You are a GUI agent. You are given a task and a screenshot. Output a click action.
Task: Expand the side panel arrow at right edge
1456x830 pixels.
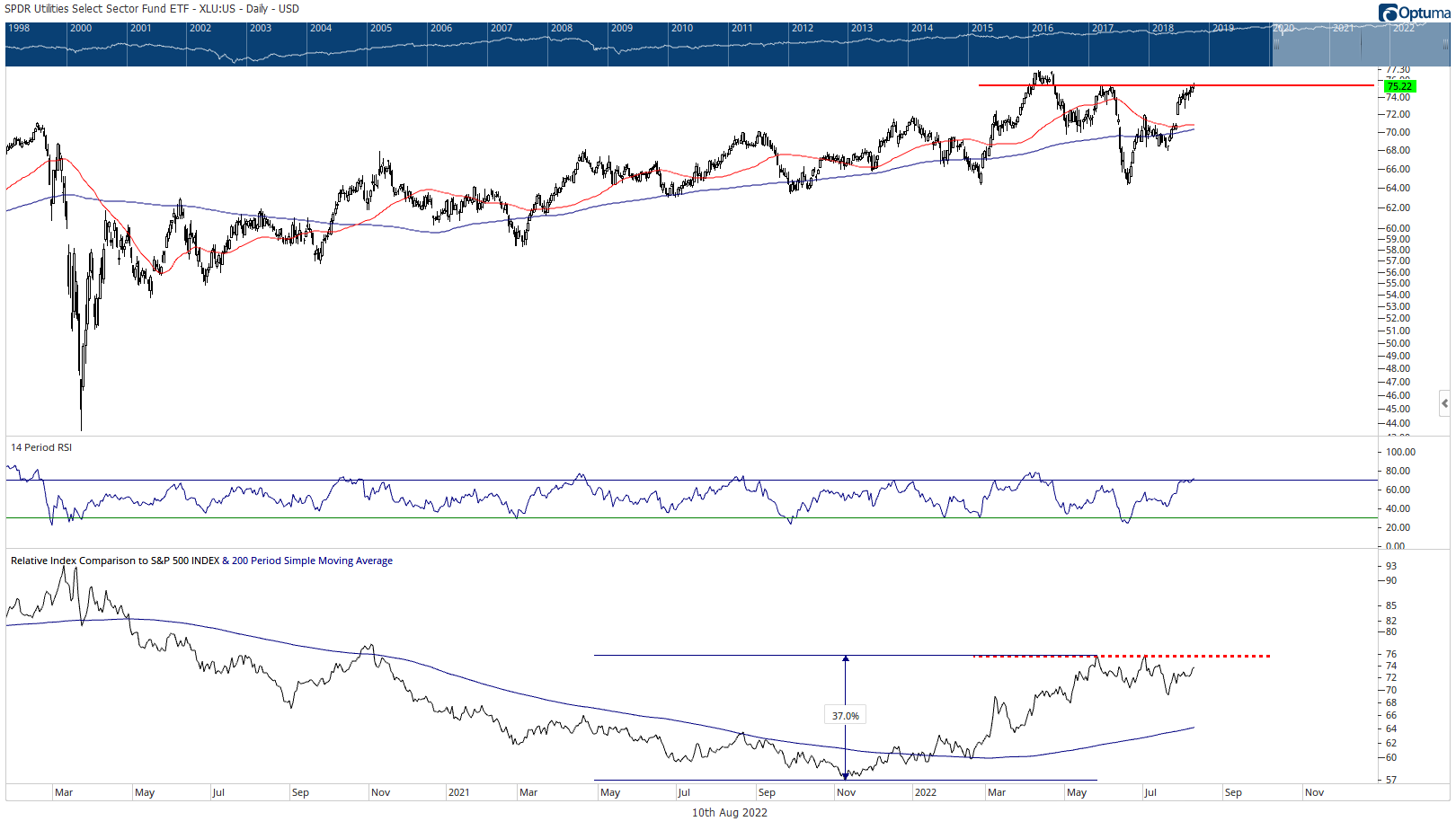[1444, 403]
